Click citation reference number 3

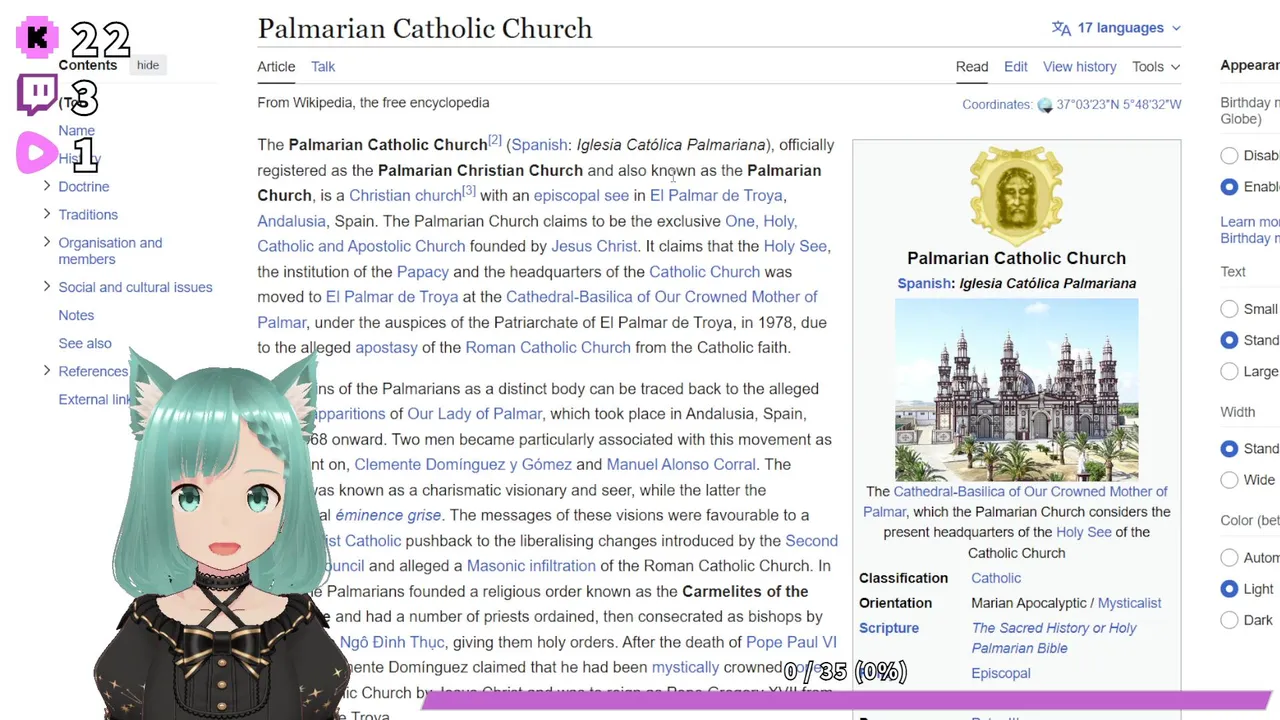(469, 191)
